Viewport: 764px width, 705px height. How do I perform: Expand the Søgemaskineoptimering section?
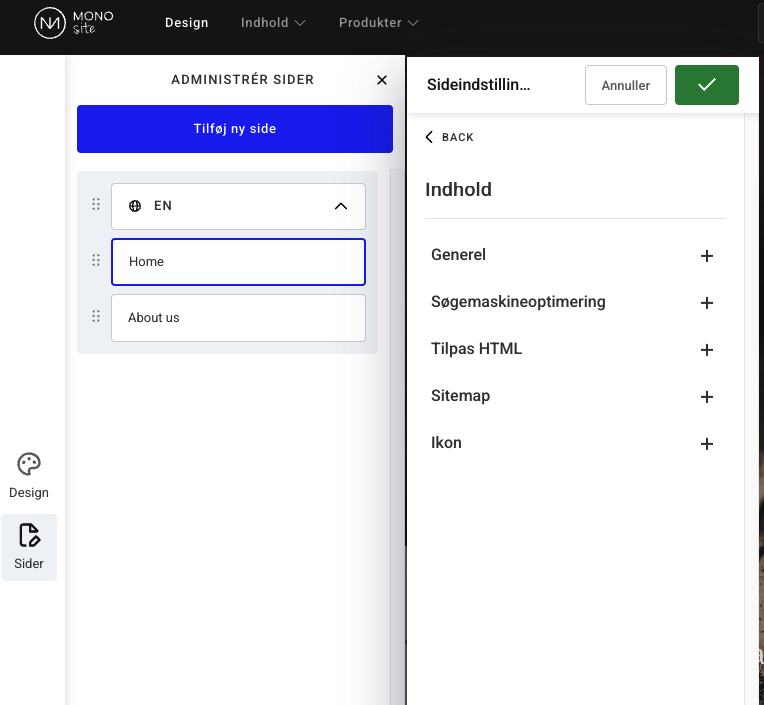[706, 303]
